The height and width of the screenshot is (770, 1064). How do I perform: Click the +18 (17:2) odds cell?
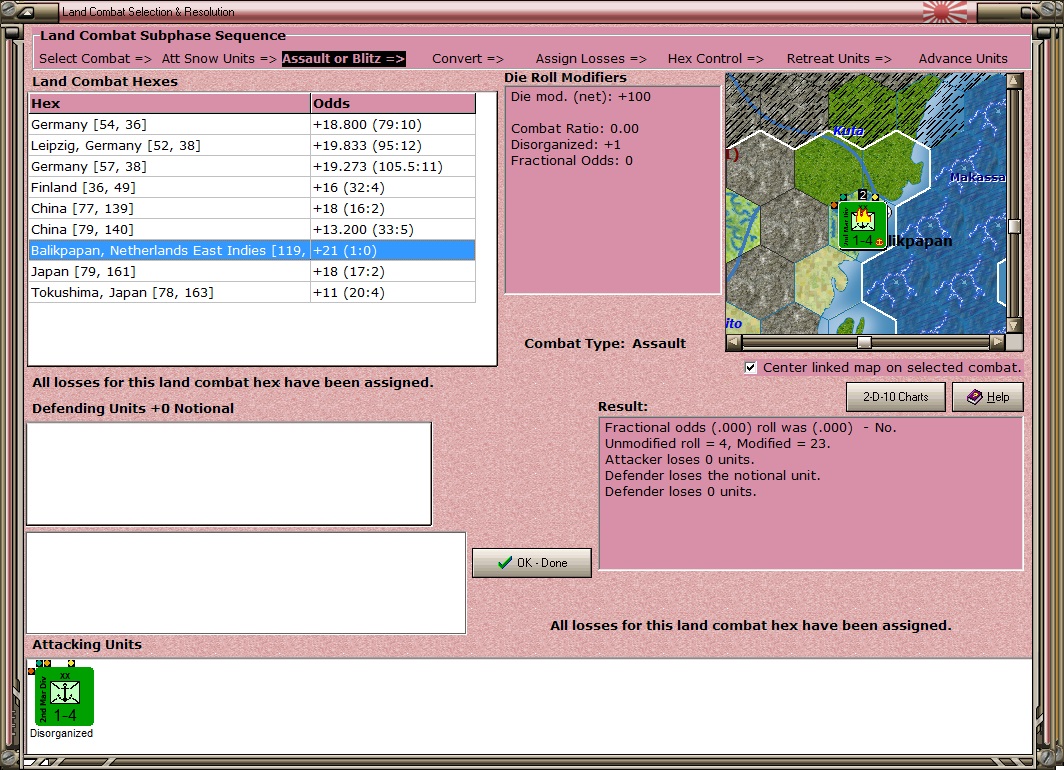coord(393,272)
